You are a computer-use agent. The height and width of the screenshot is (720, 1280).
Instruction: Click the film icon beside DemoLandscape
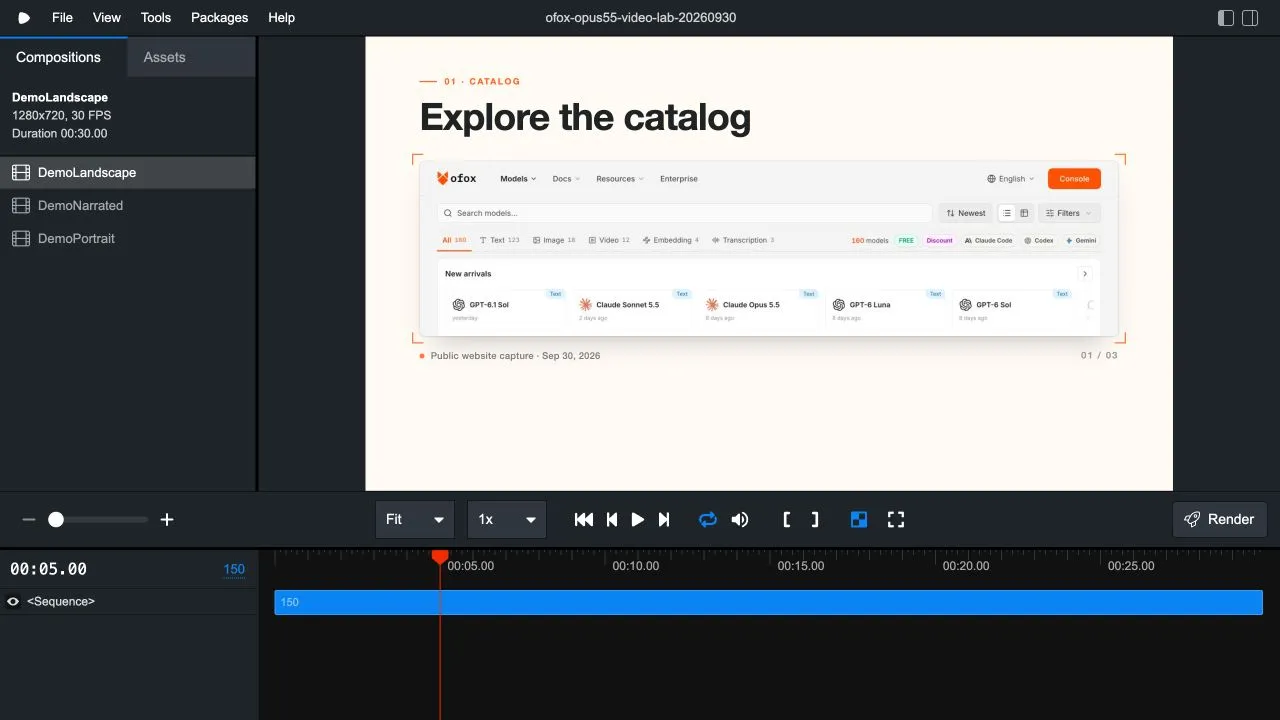click(20, 172)
